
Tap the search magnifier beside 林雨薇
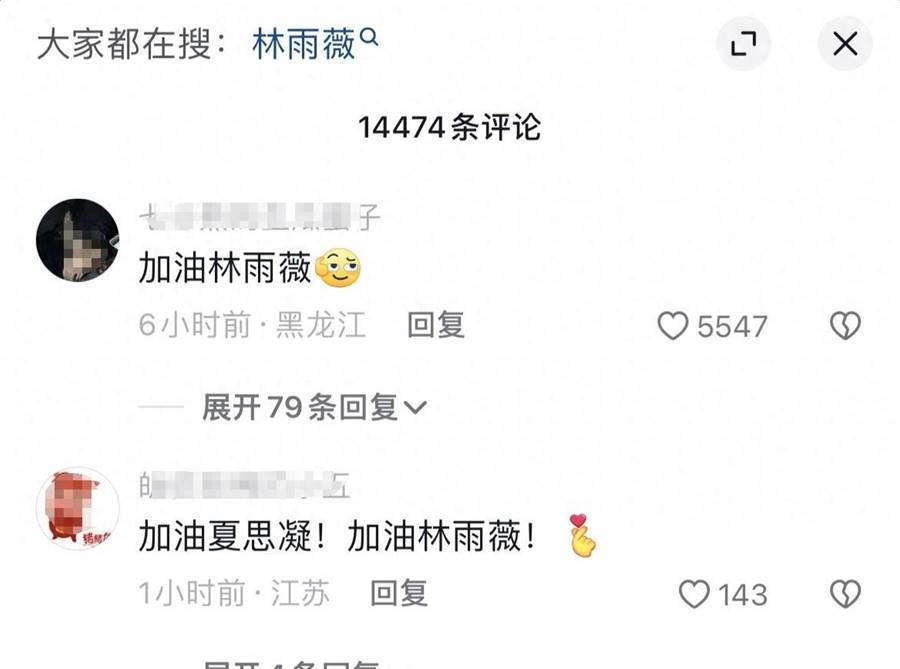click(369, 37)
